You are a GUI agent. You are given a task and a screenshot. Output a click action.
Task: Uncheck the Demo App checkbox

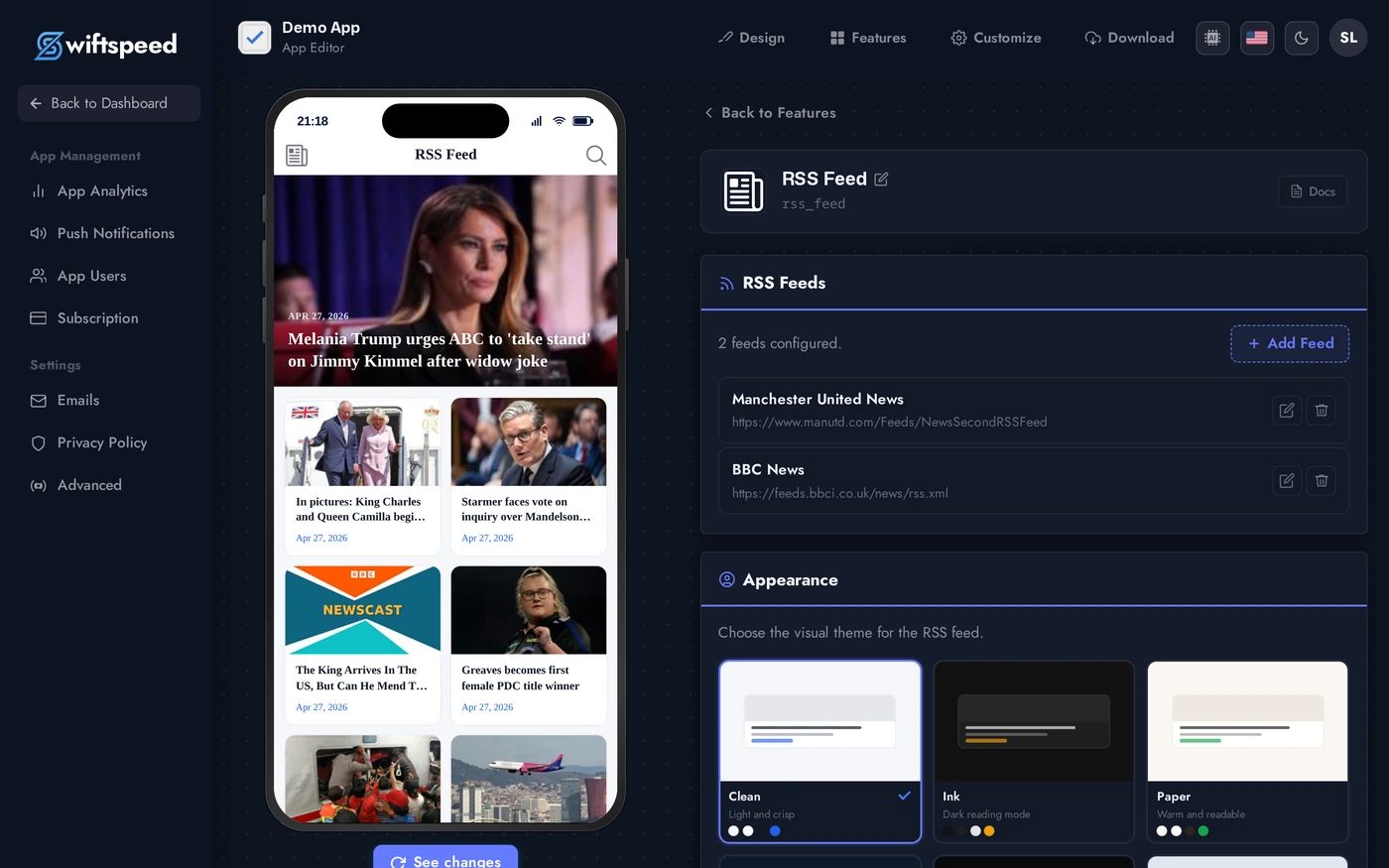click(x=254, y=37)
